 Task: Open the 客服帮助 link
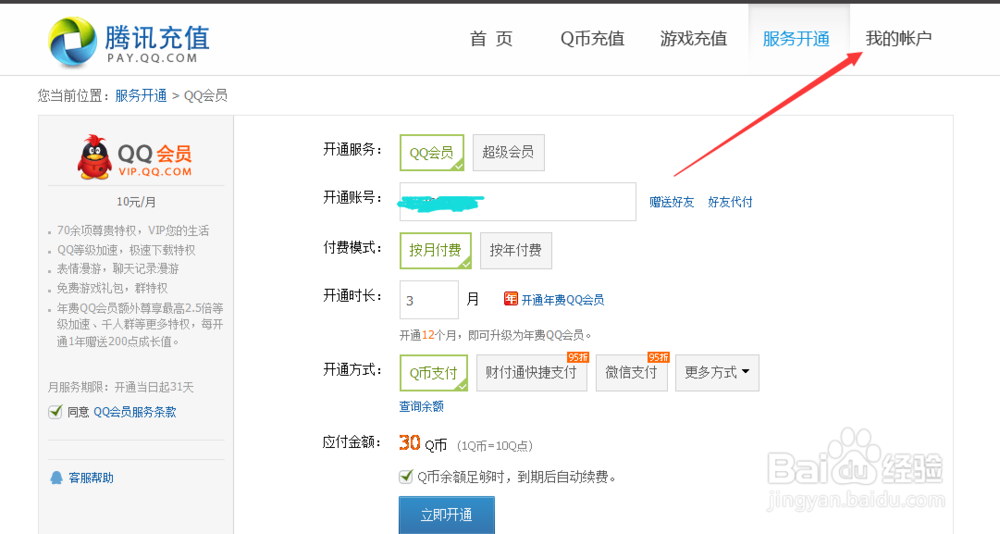(91, 478)
